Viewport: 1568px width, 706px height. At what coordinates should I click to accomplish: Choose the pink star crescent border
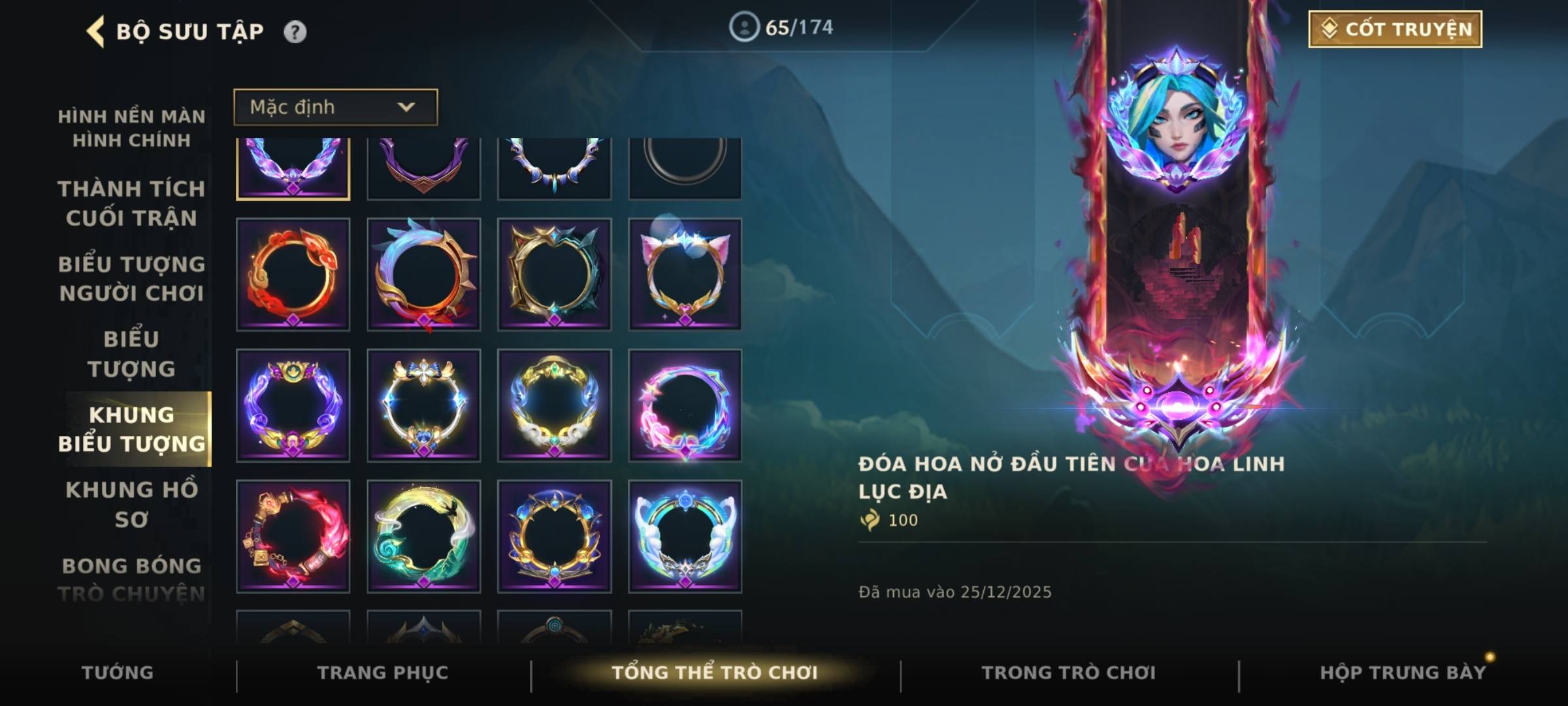point(685,405)
